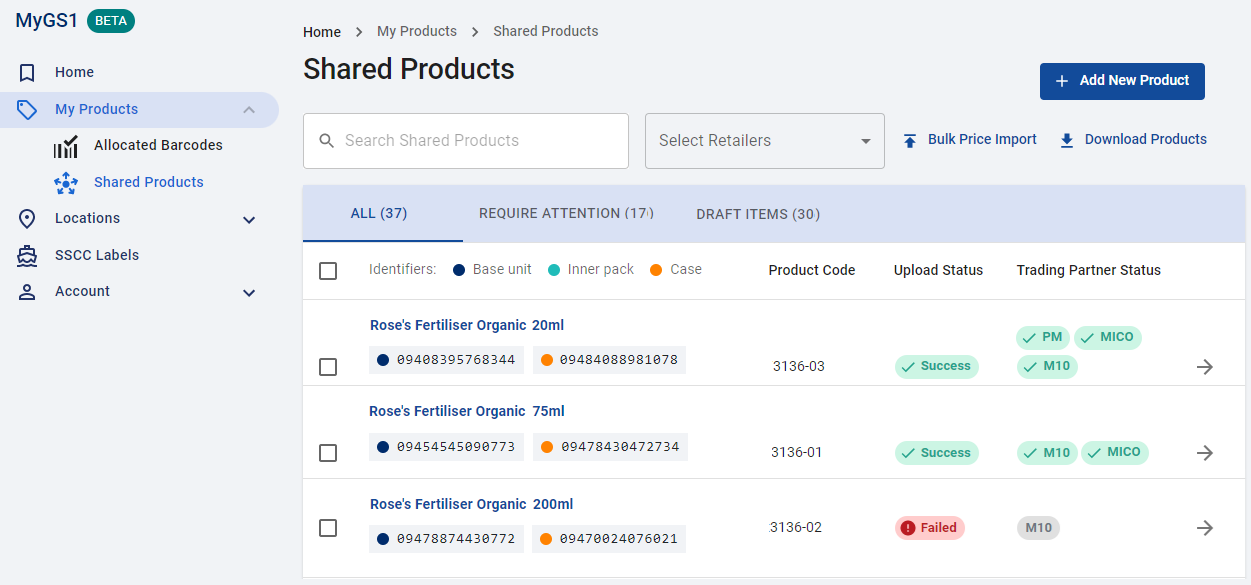Click the Download Products download icon
The image size is (1251, 585).
coord(1067,141)
